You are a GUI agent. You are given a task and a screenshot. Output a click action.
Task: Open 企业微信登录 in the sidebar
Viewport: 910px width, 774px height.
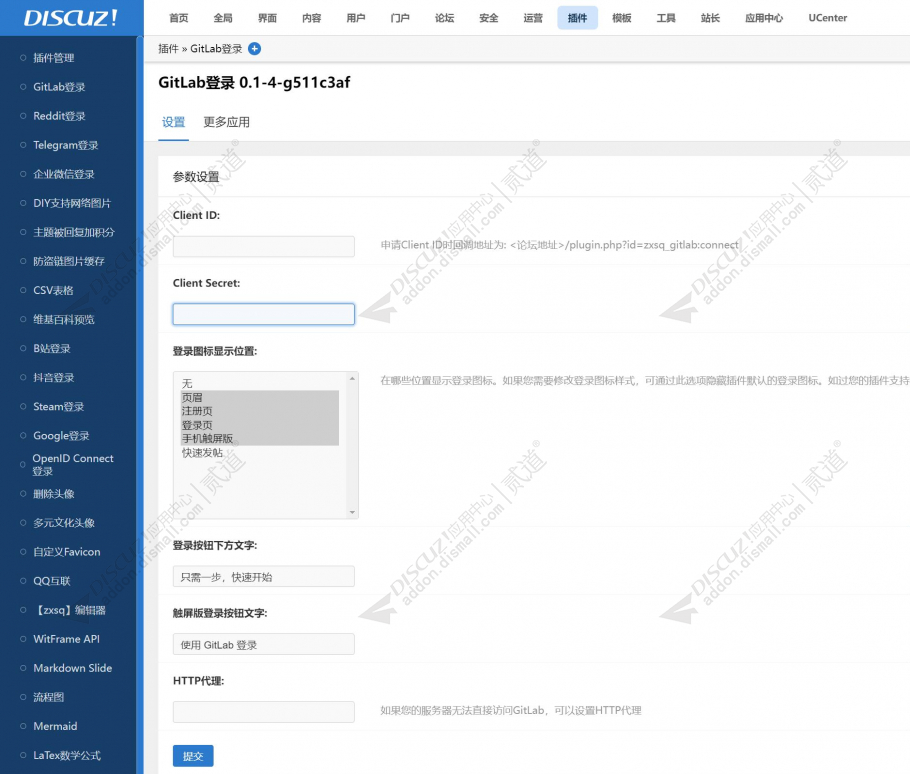click(x=64, y=173)
